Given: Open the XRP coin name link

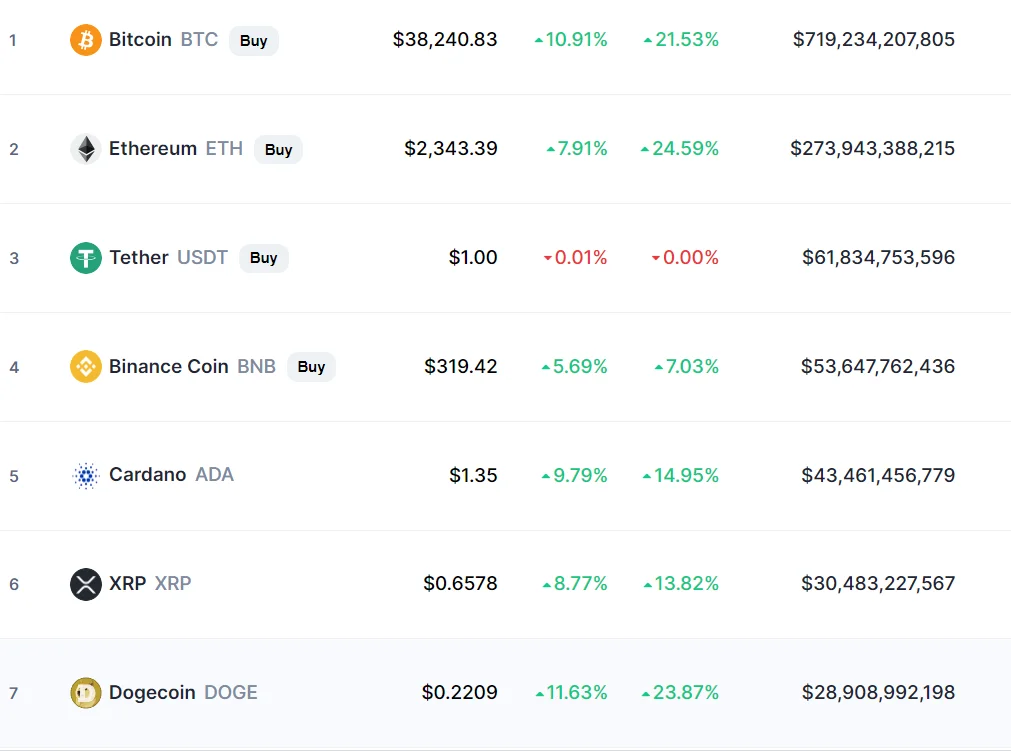Looking at the screenshot, I should [x=127, y=583].
